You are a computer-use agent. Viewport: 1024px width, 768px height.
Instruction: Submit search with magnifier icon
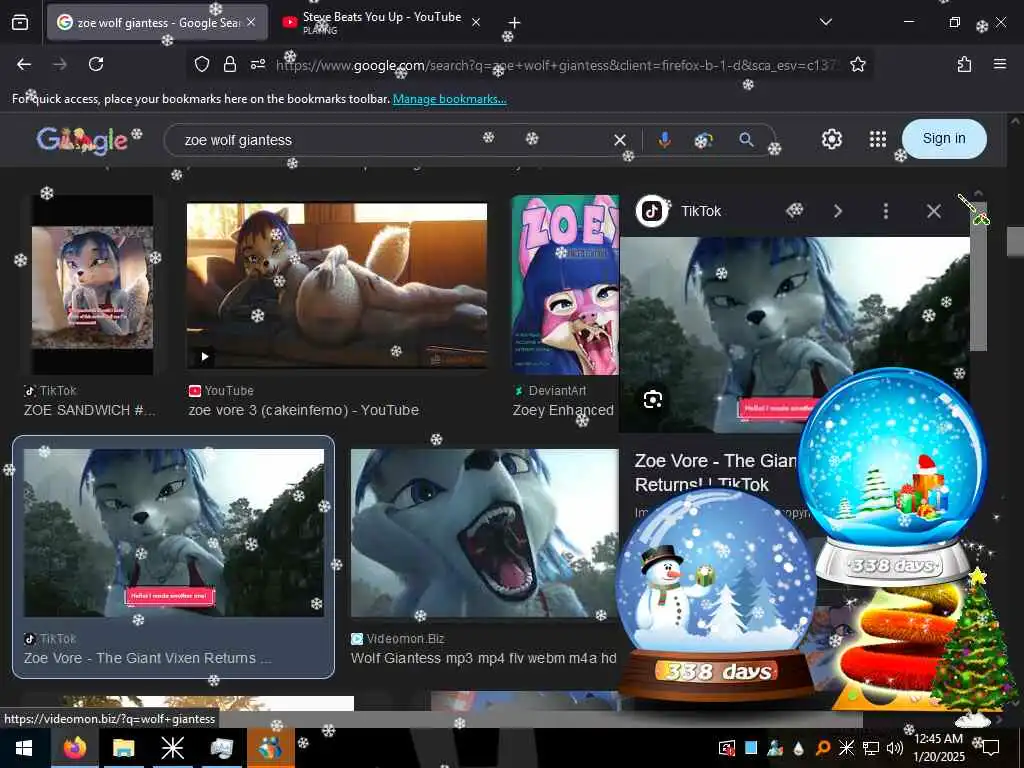[746, 139]
